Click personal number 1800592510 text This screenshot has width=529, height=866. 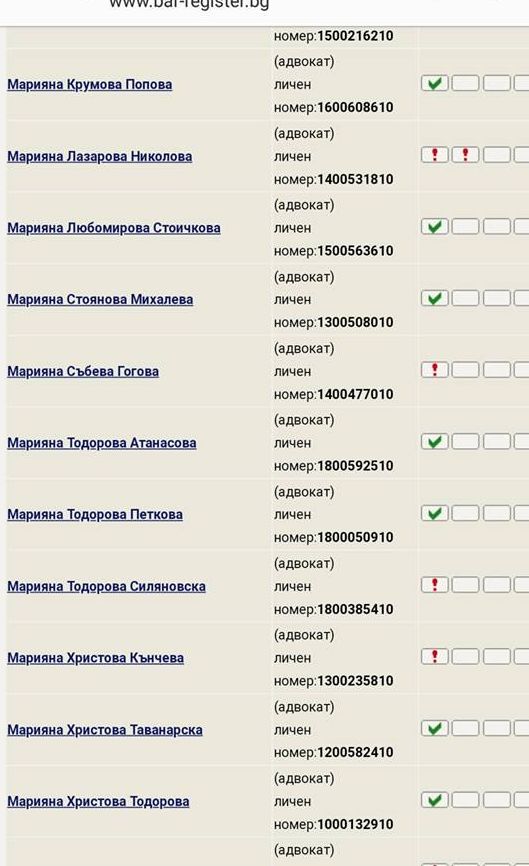point(355,466)
